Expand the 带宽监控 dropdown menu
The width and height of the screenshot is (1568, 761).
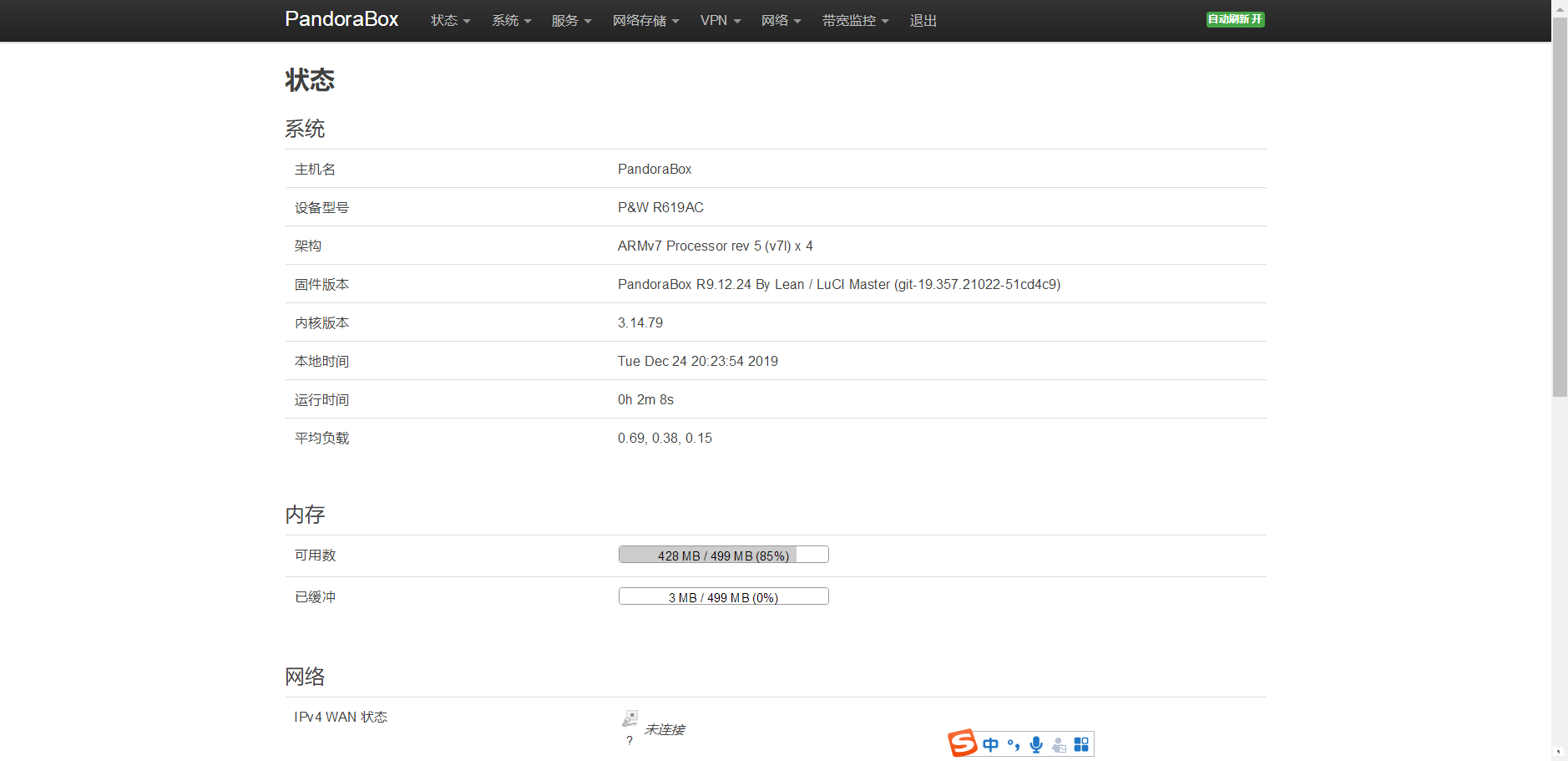[855, 21]
